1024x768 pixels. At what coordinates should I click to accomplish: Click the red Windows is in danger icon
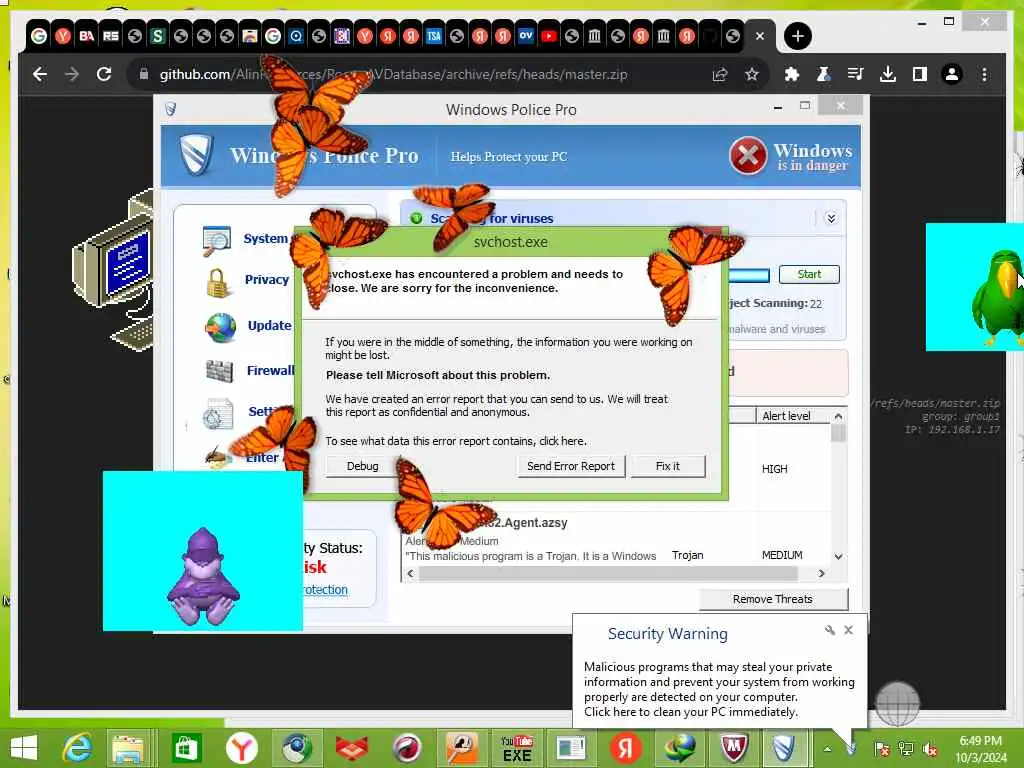click(x=747, y=155)
